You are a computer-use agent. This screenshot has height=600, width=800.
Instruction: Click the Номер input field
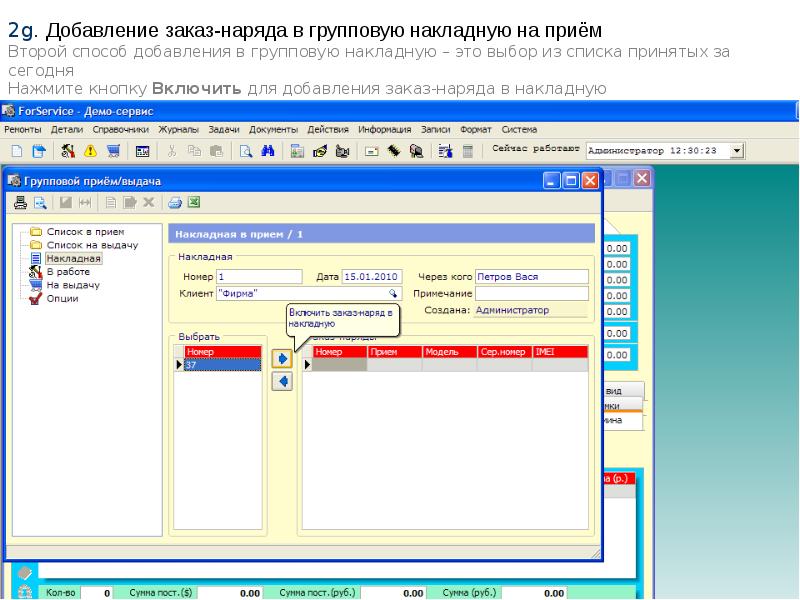tap(259, 277)
